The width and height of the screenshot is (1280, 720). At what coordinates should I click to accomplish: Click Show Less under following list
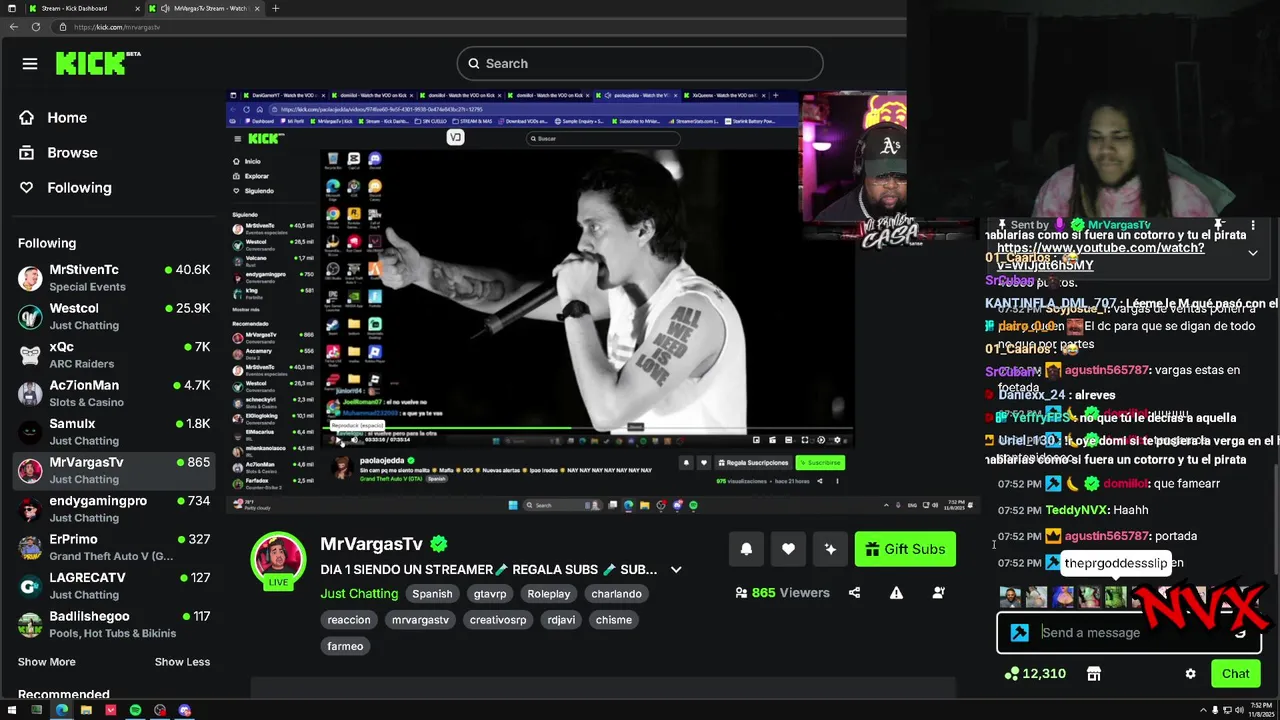[x=182, y=662]
